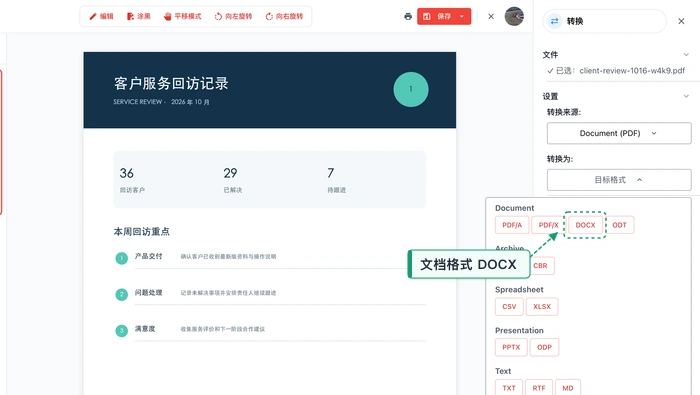Viewport: 700px width, 395px height.
Task: Select TXT text format
Action: 509,388
